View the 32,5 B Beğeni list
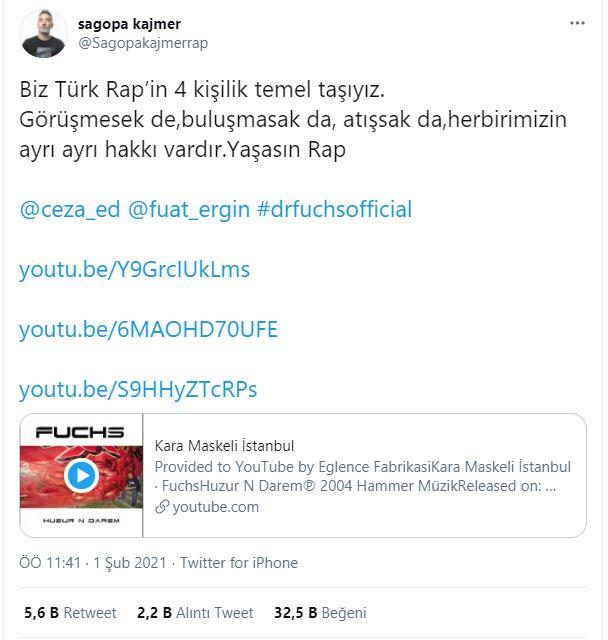 pyautogui.click(x=320, y=613)
